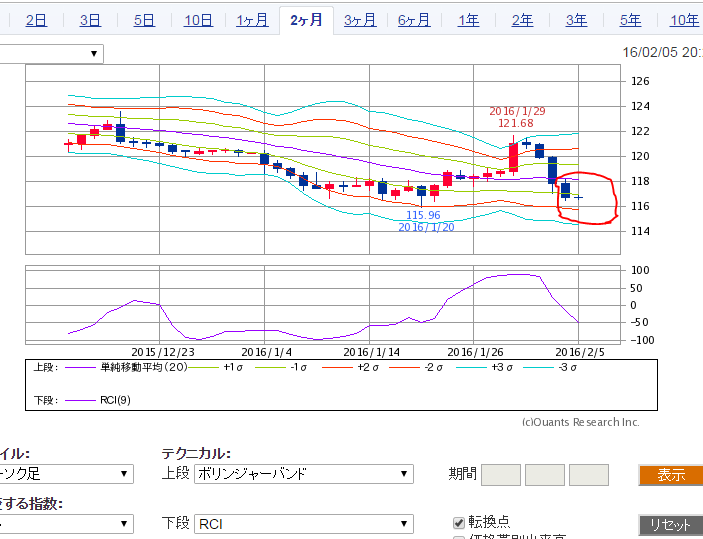Choose the 5日 time range tab
The width and height of the screenshot is (703, 539).
pyautogui.click(x=144, y=20)
